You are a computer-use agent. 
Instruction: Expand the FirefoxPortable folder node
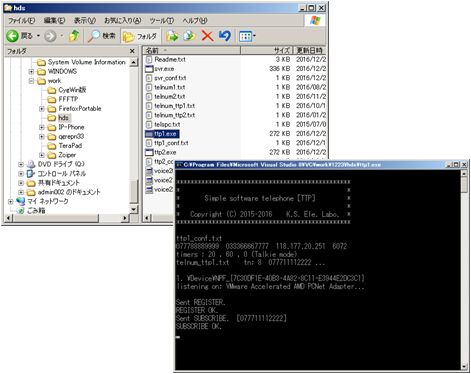click(x=41, y=109)
